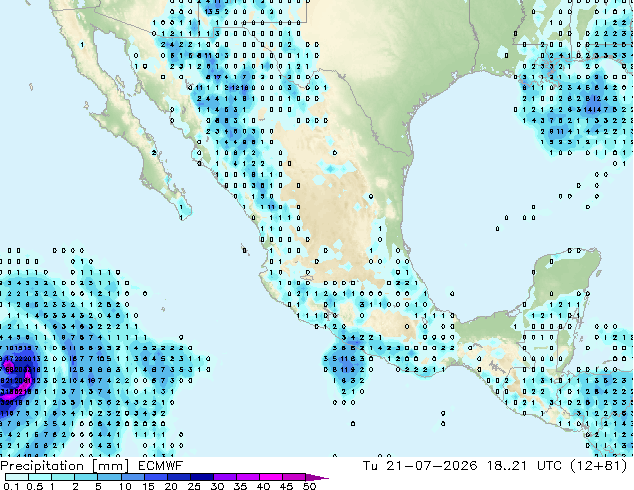Select the 2–5 mm cyan legend swatch
Image resolution: width=634 pixels, height=490 pixels.
tap(86, 477)
